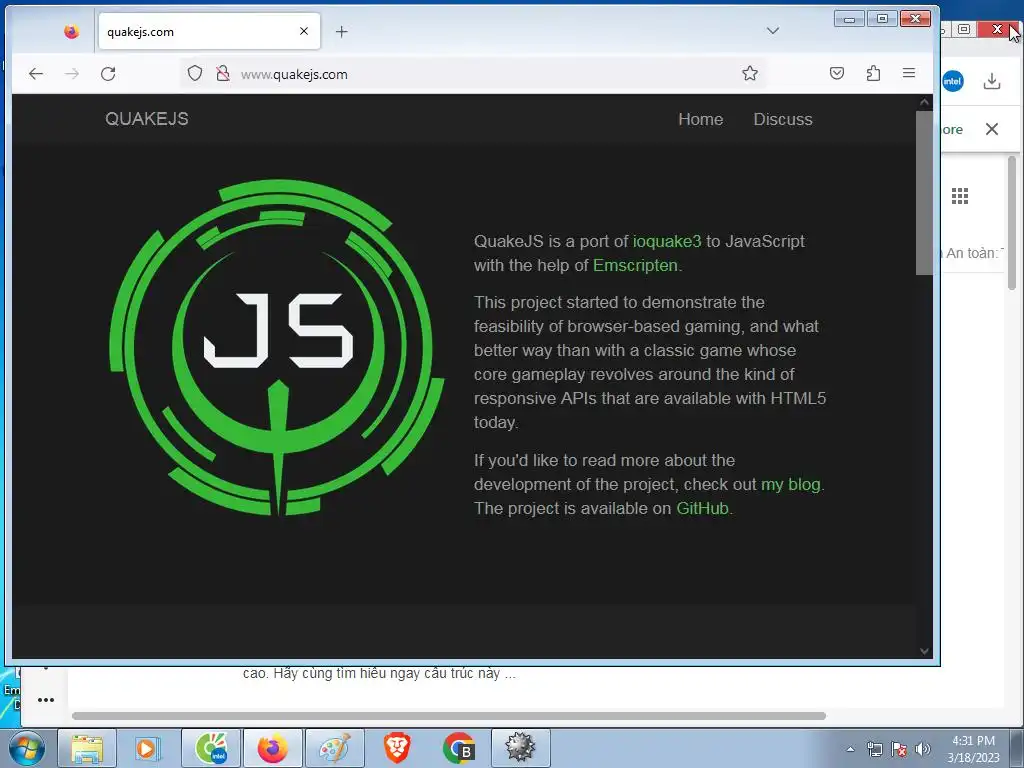
Task: Open Cốc Cốc browser taskbar icon
Action: pyautogui.click(x=211, y=748)
